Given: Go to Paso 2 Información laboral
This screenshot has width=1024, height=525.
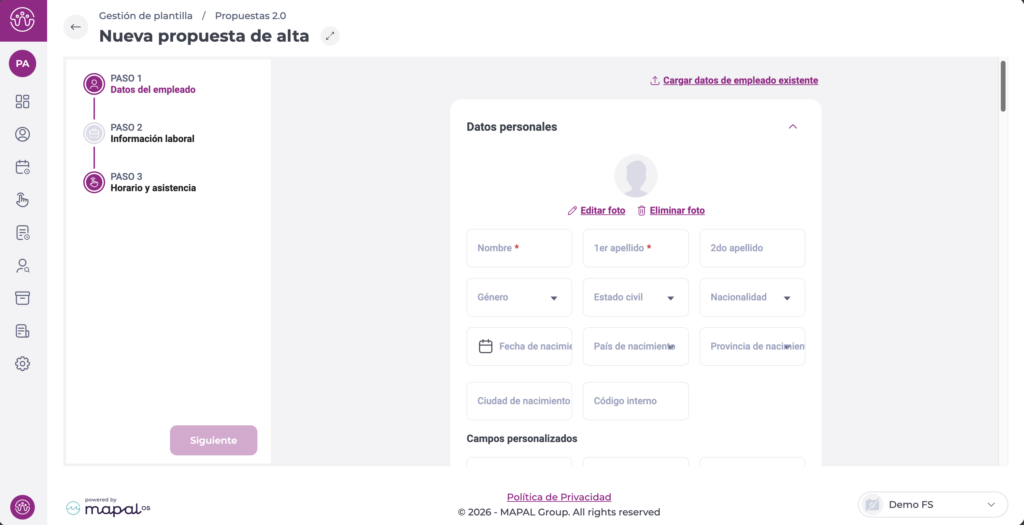Looking at the screenshot, I should point(152,133).
